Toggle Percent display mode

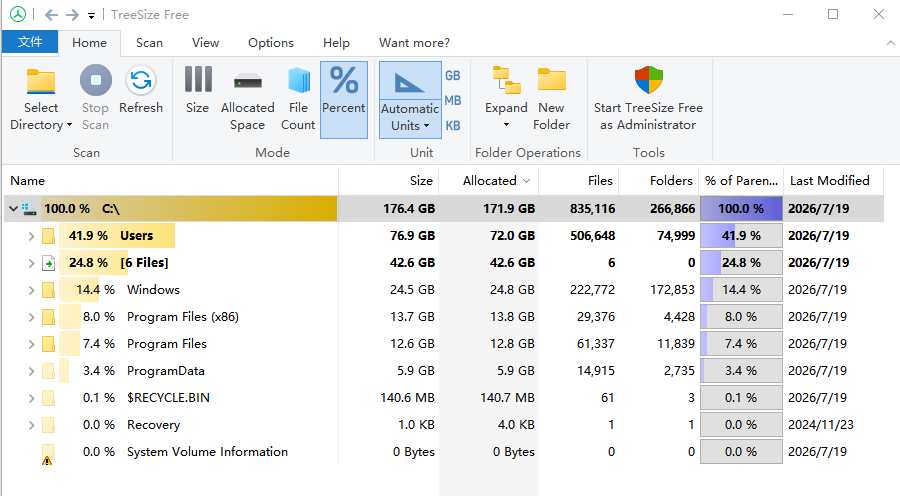344,100
